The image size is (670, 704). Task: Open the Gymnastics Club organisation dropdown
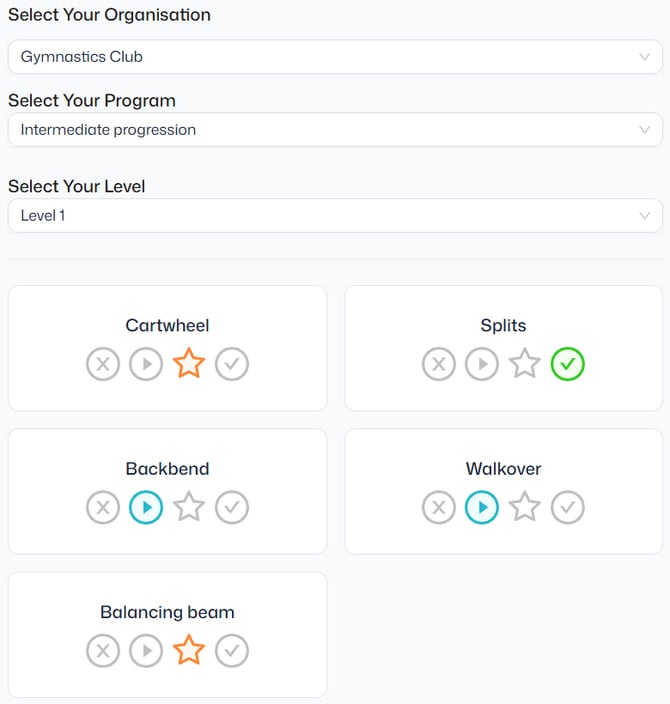click(335, 57)
